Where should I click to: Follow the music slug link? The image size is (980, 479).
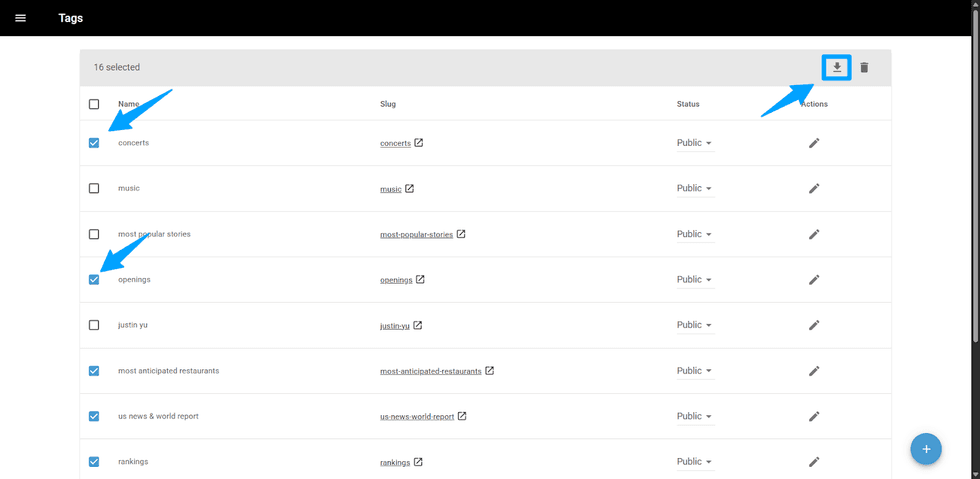point(391,189)
